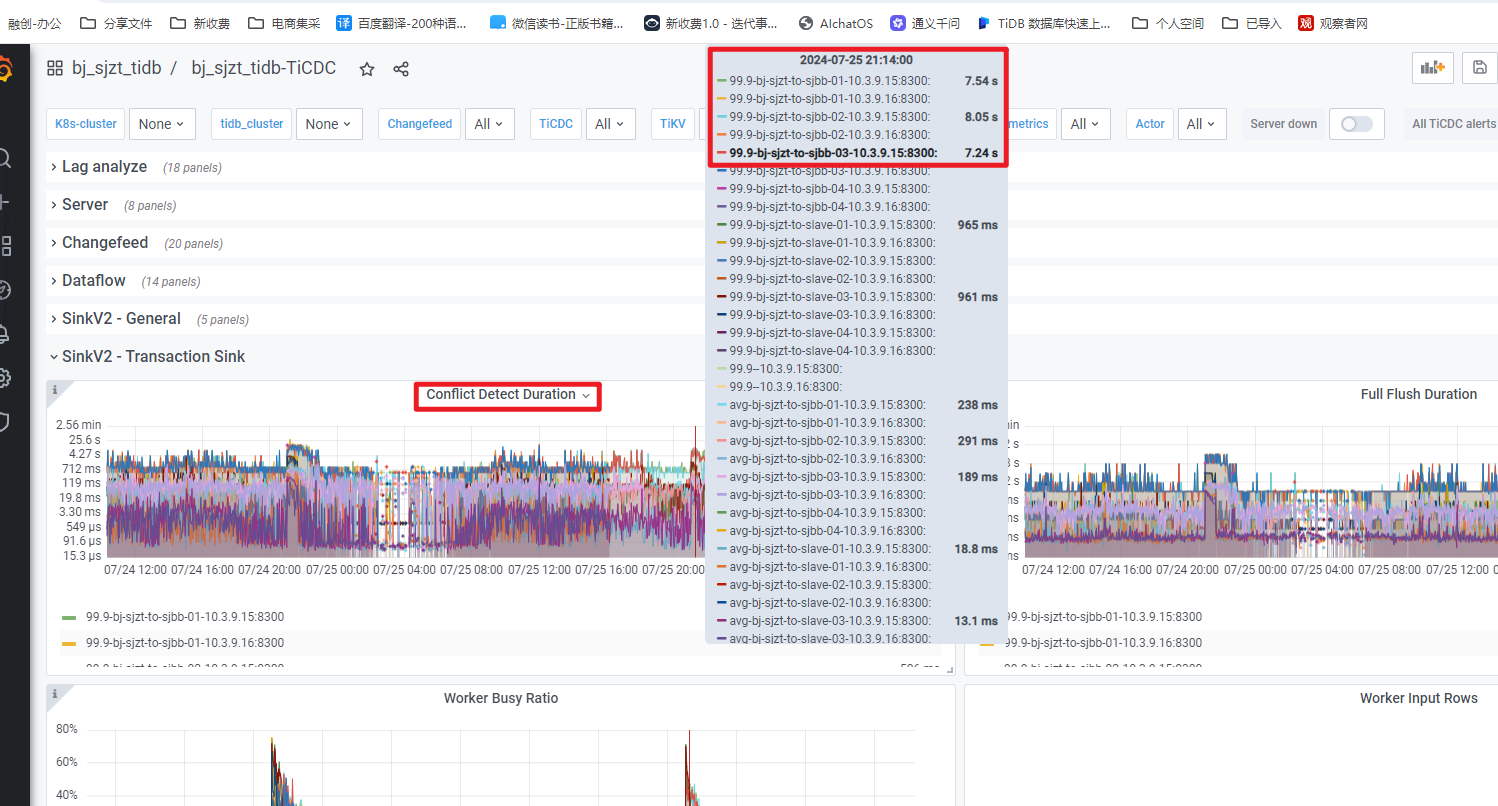Viewport: 1498px width, 806px height.
Task: Star the bj_sjzt_tidb-TiCDC dashboard
Action: pos(367,69)
